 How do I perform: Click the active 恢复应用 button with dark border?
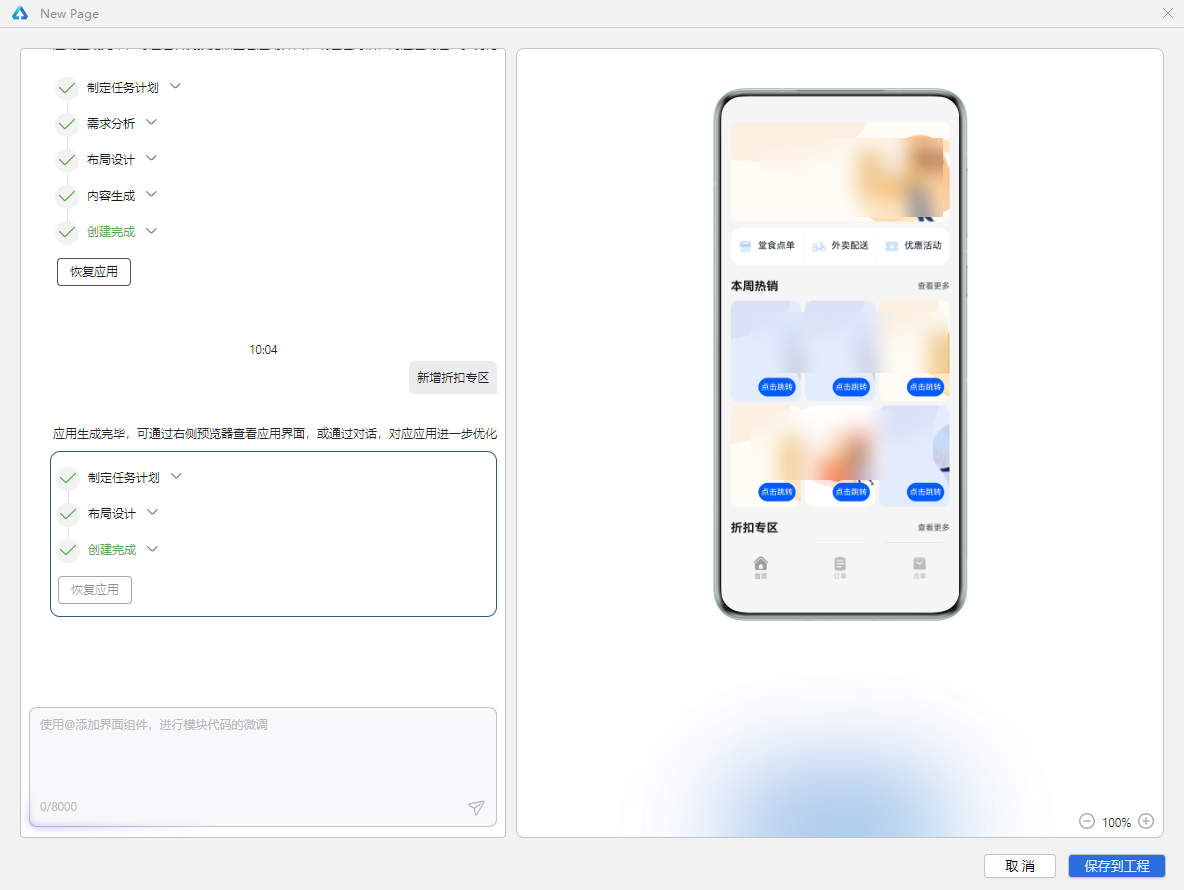94,272
